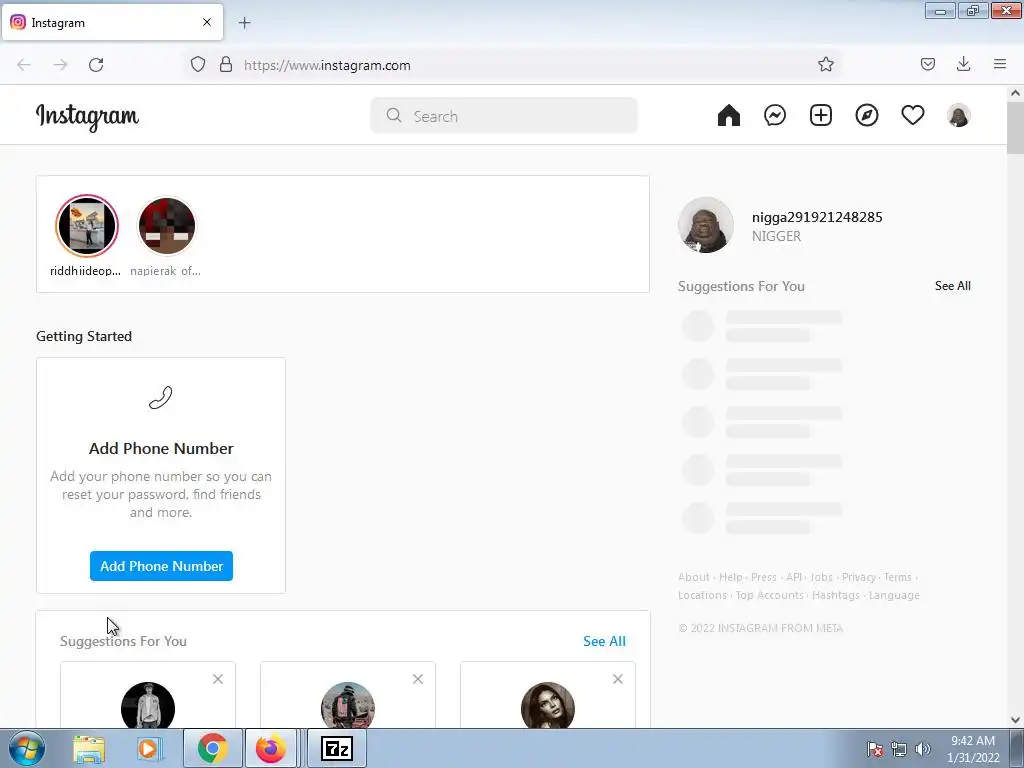
Task: Open API footer link
Action: (x=793, y=577)
